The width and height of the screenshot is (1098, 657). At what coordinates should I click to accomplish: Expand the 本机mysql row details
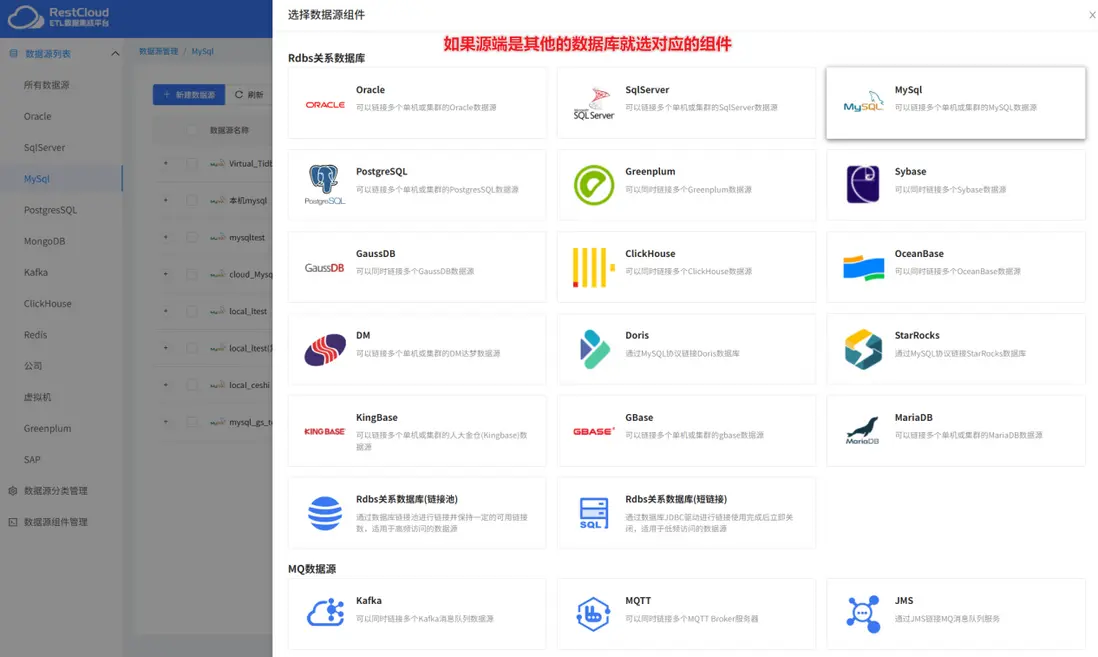tap(166, 200)
